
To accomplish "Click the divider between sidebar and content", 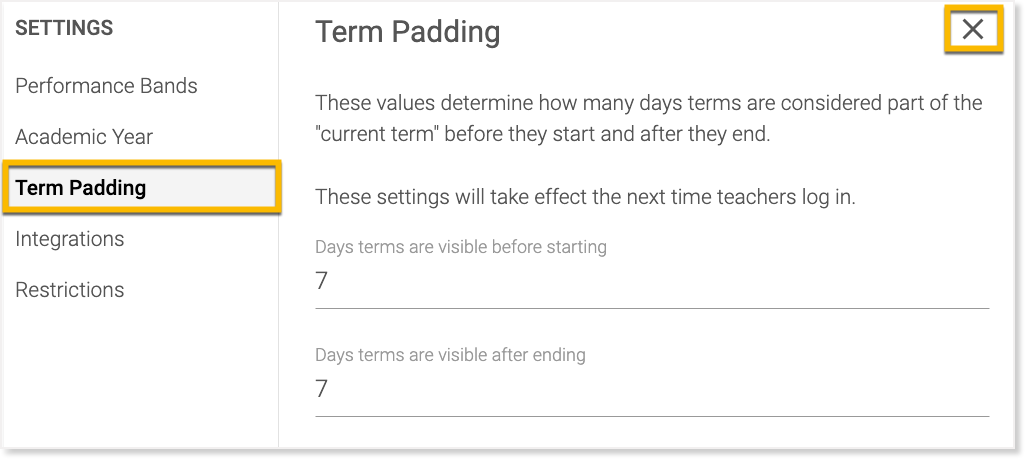I will [x=278, y=330].
